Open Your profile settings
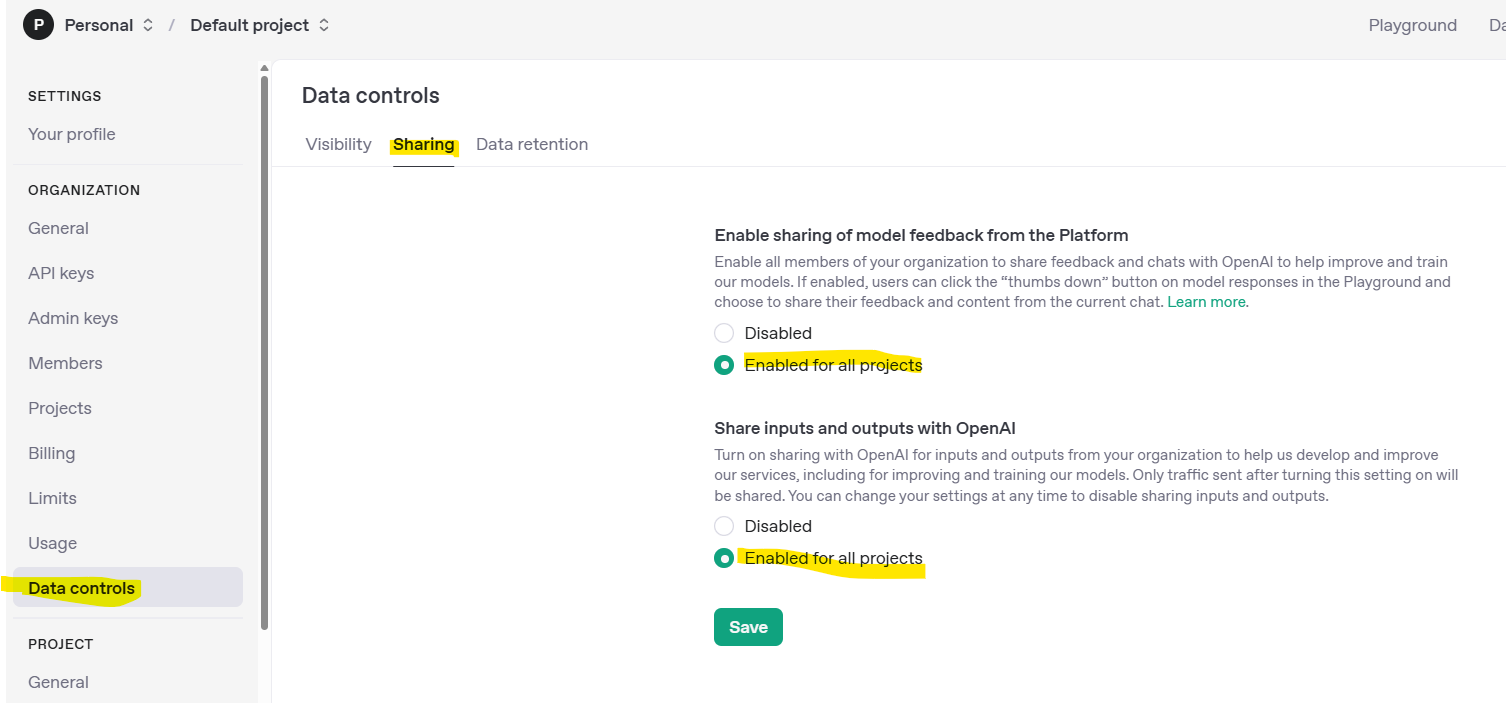Viewport: 1506px width, 703px height. click(72, 134)
